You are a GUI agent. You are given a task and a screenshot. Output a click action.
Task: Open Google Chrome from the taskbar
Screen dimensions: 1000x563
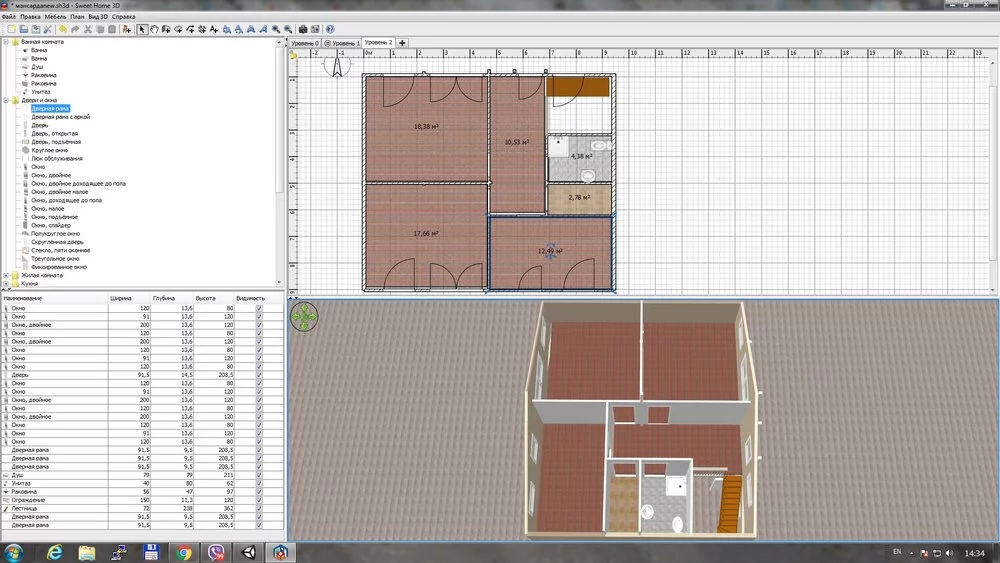[184, 552]
